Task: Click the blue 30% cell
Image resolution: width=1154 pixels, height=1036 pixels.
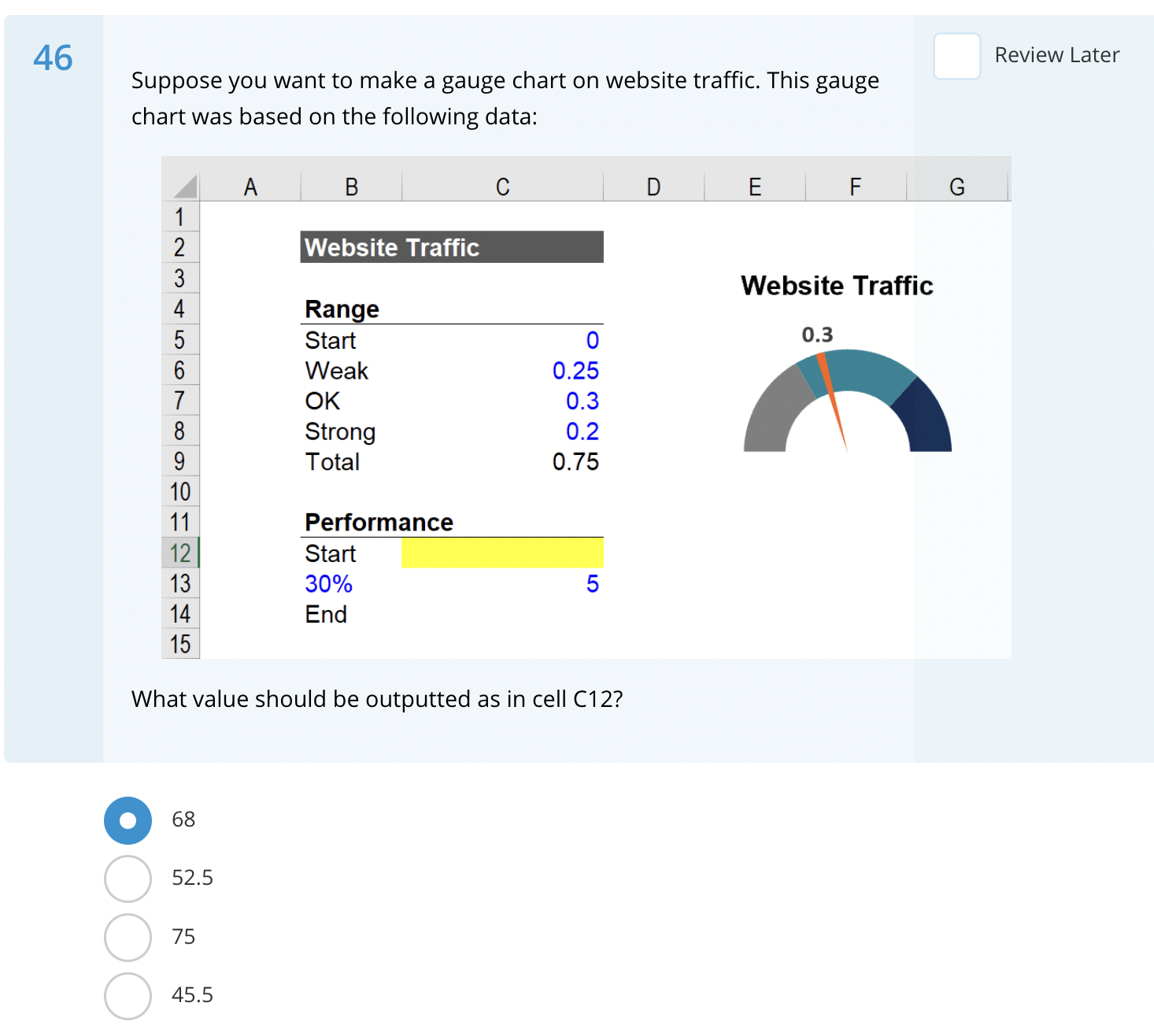Action: (x=328, y=584)
